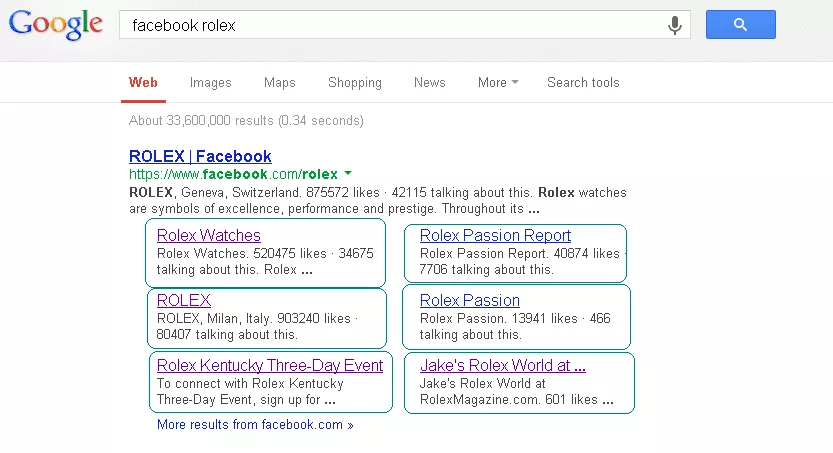Open the Shopping tab
Viewport: 833px width, 453px height.
pyautogui.click(x=355, y=83)
